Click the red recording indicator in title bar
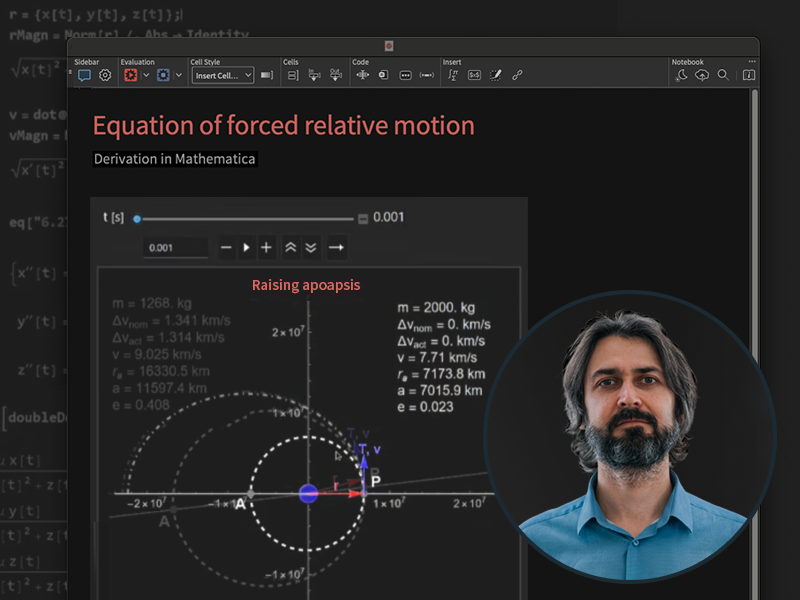The width and height of the screenshot is (800, 600). [389, 46]
